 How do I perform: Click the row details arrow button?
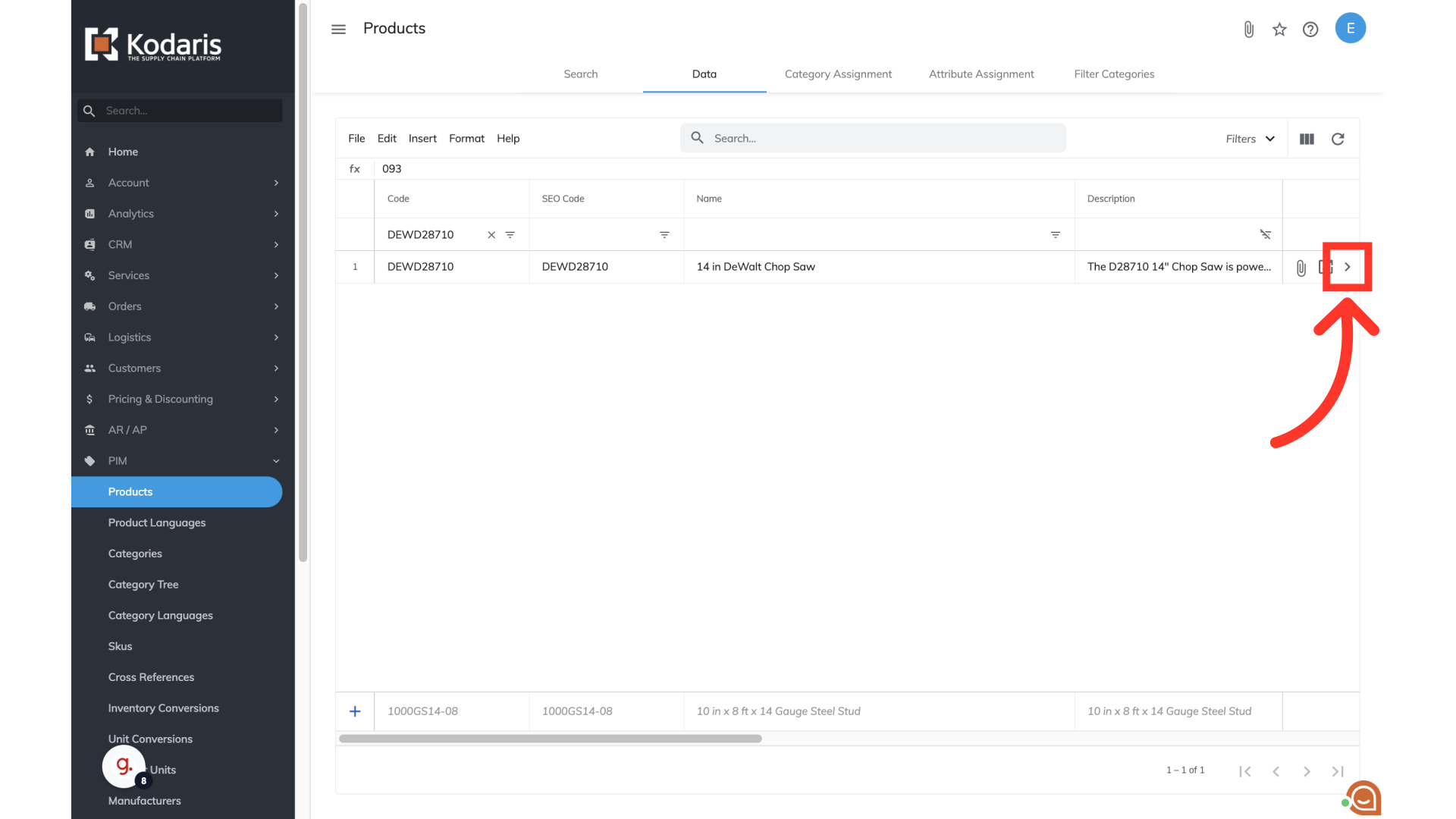pyautogui.click(x=1348, y=267)
